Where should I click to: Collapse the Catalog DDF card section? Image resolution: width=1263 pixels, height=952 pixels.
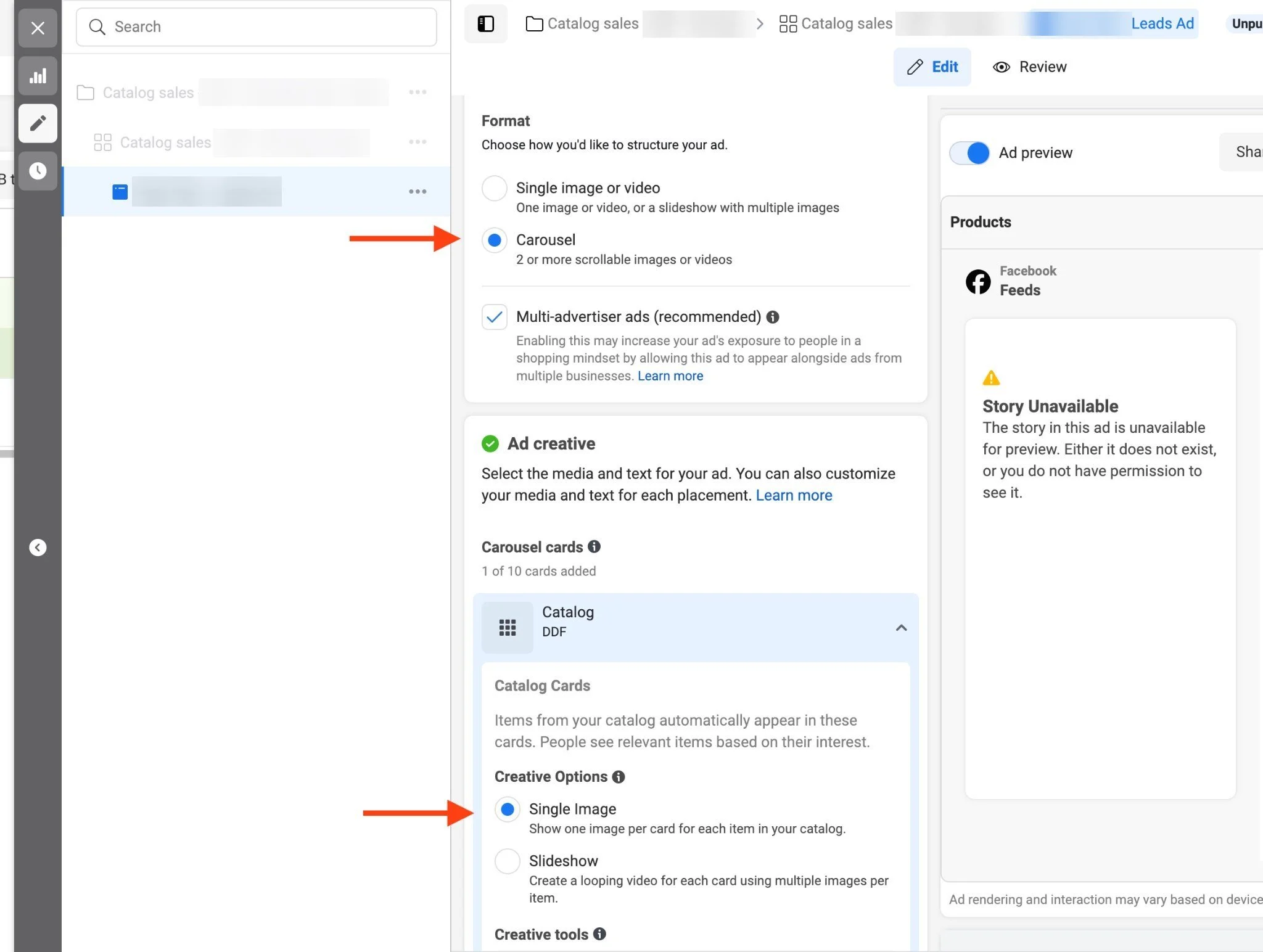click(901, 628)
